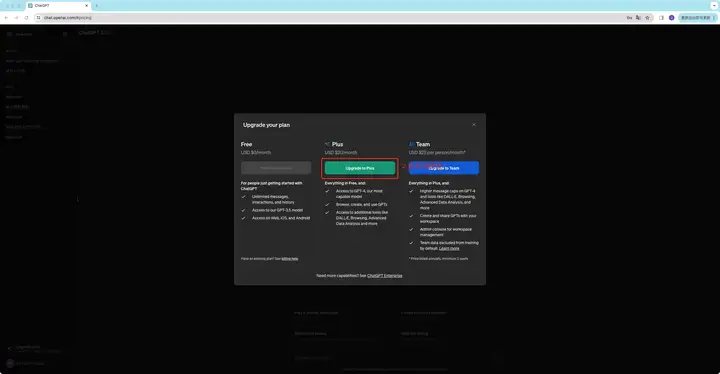This screenshot has width=720, height=374.
Task: Bookmark this page with the star icon
Action: tap(647, 18)
